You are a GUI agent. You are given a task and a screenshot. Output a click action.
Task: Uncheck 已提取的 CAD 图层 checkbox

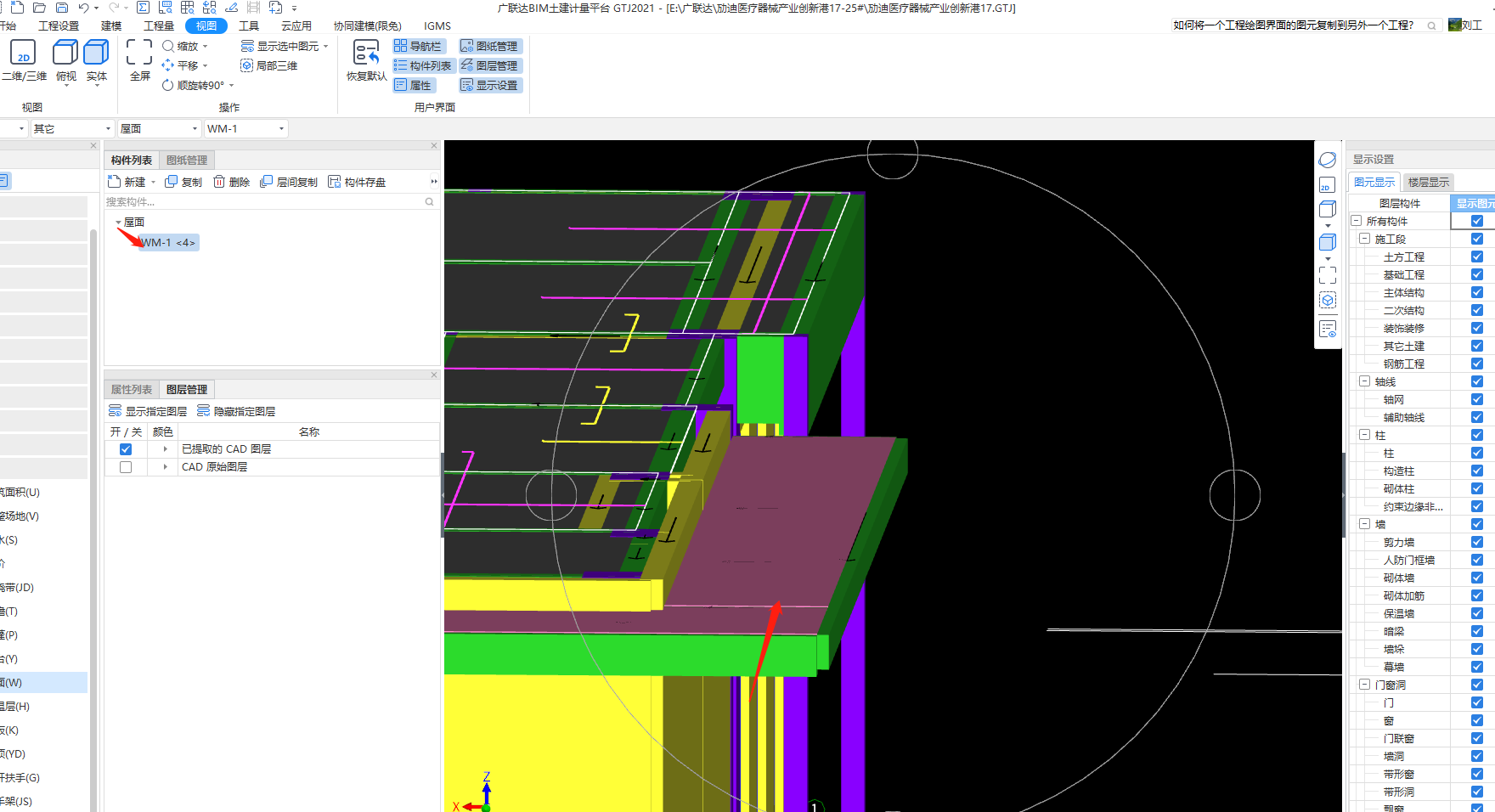click(126, 449)
